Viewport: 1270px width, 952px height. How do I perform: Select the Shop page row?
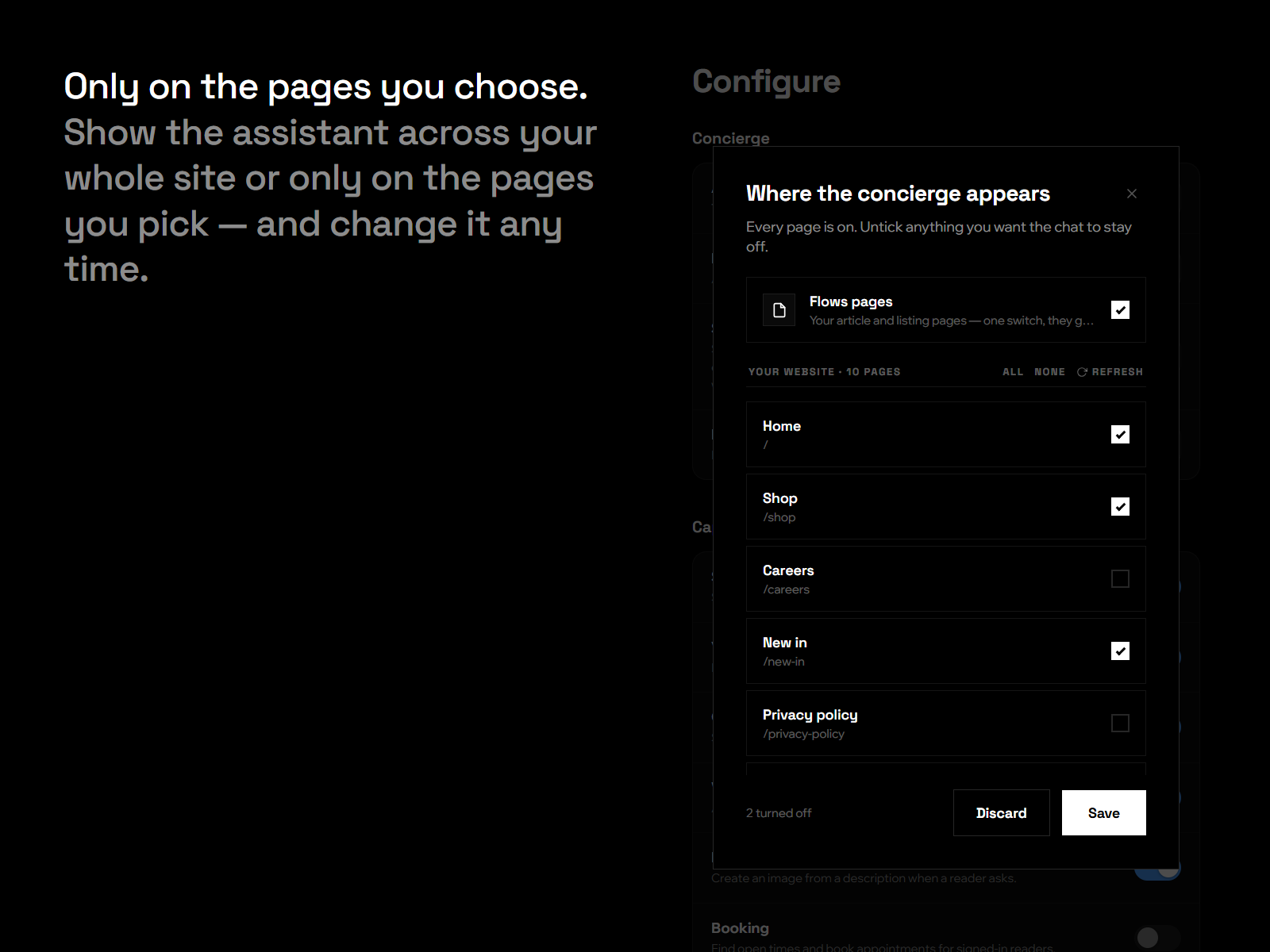point(946,507)
